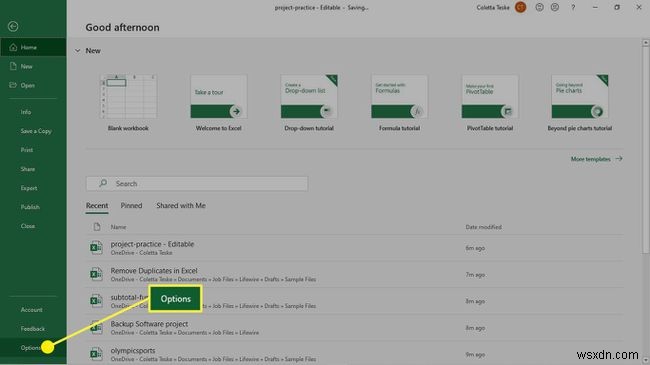The width and height of the screenshot is (650, 365).
Task: Open the PivotTable tutorial template
Action: (x=490, y=103)
